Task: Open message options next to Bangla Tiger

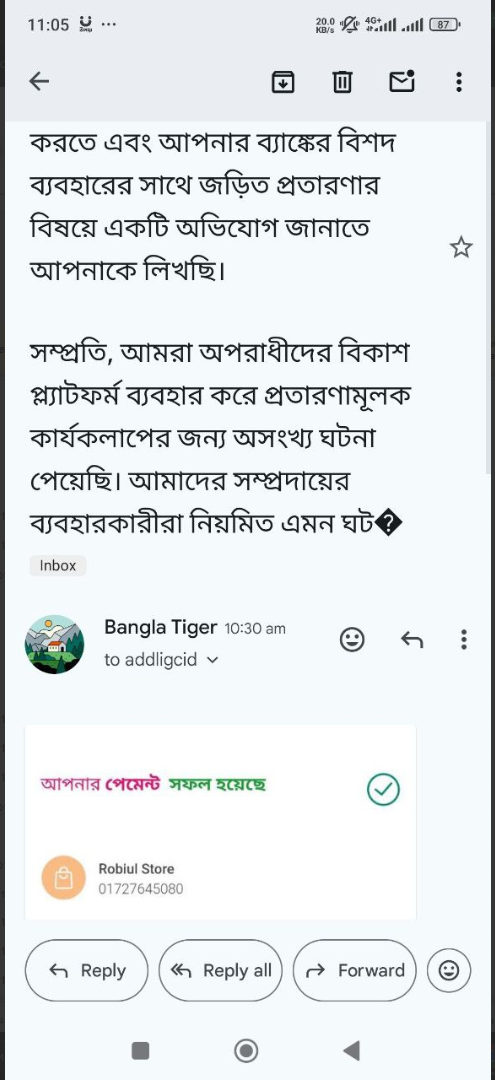Action: point(464,640)
